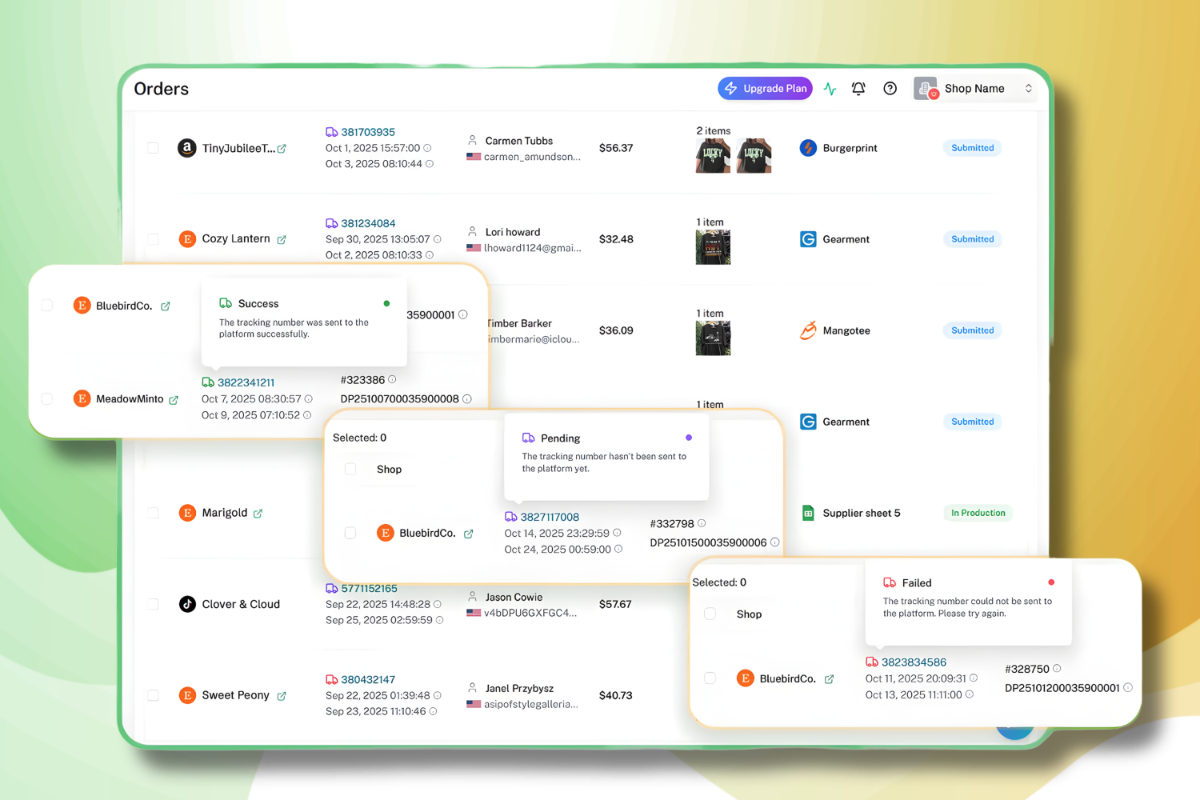
Task: Open Sweet Peony shop external link icon
Action: (x=281, y=695)
